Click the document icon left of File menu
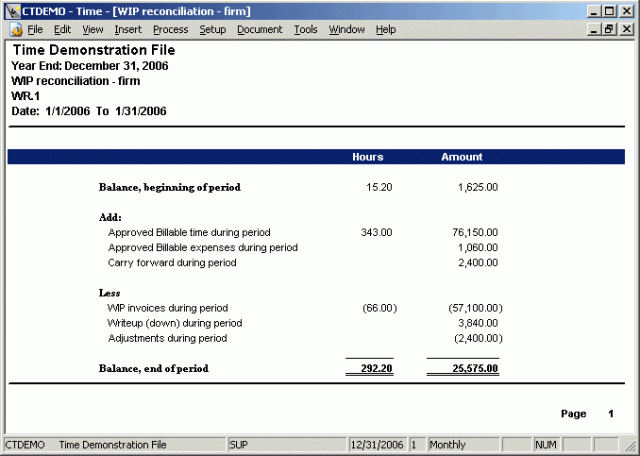The image size is (640, 456). pos(14,29)
